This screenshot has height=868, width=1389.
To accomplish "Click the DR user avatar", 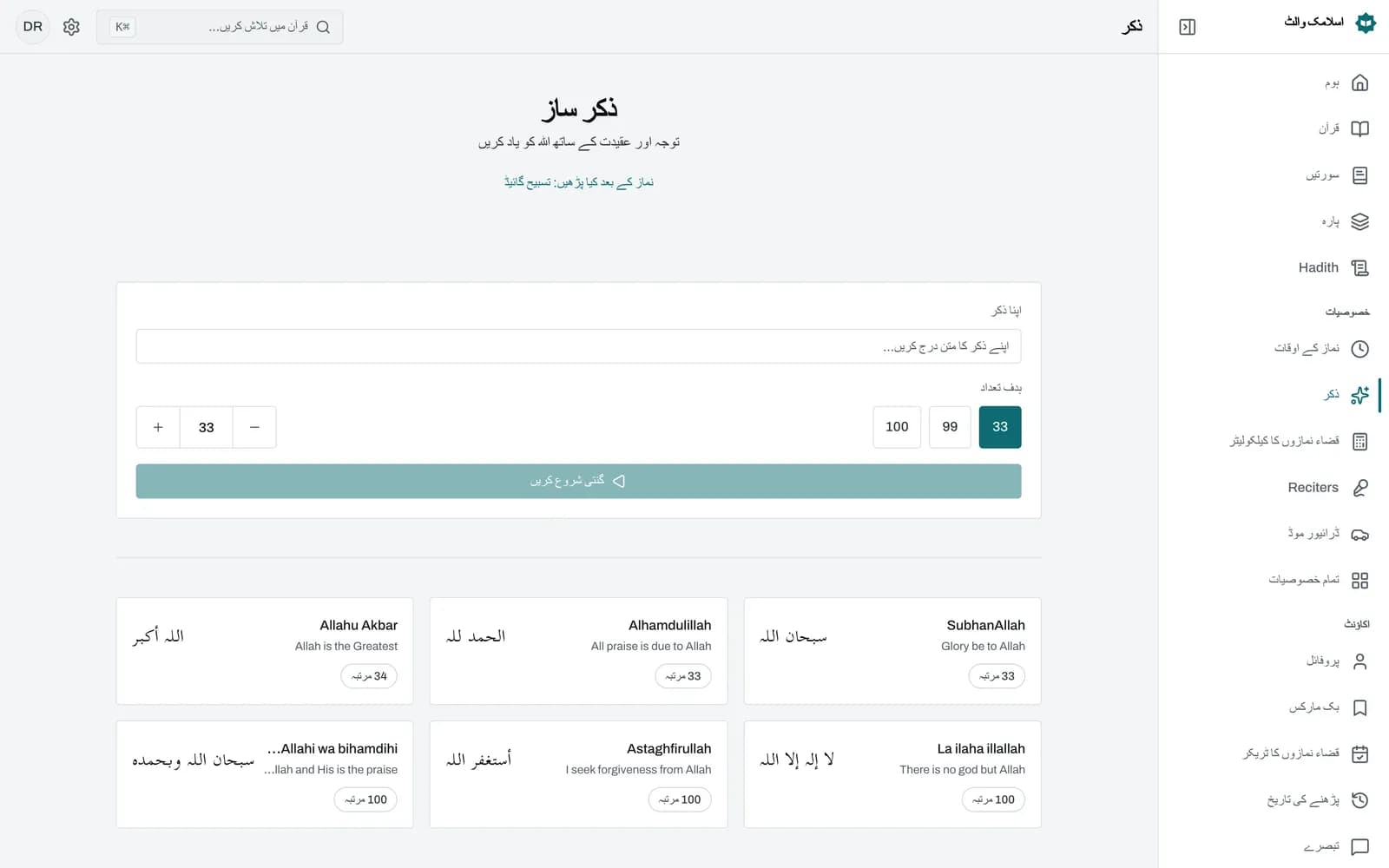I will pos(33,27).
